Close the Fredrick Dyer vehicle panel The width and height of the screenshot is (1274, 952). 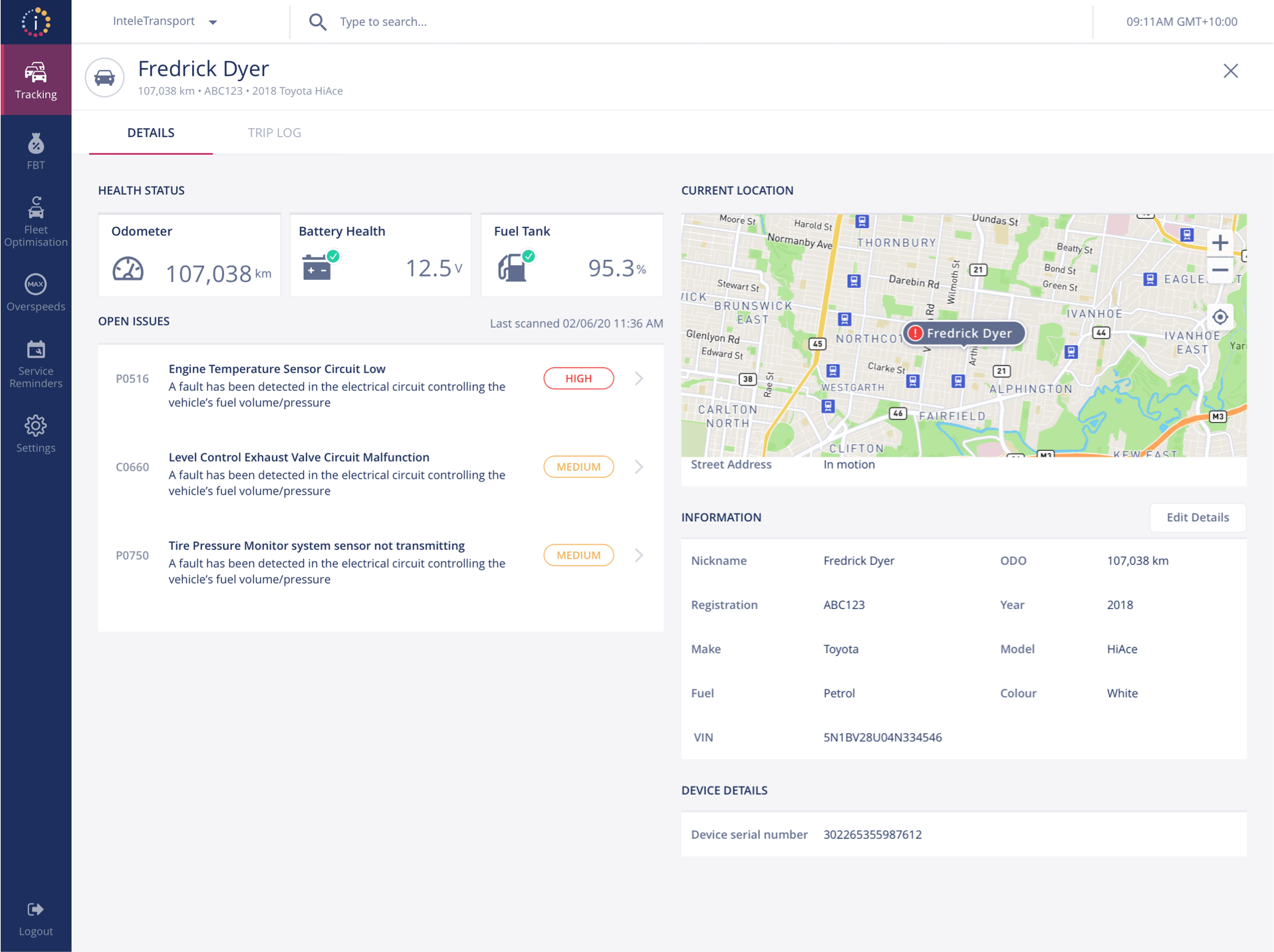pyautogui.click(x=1230, y=71)
